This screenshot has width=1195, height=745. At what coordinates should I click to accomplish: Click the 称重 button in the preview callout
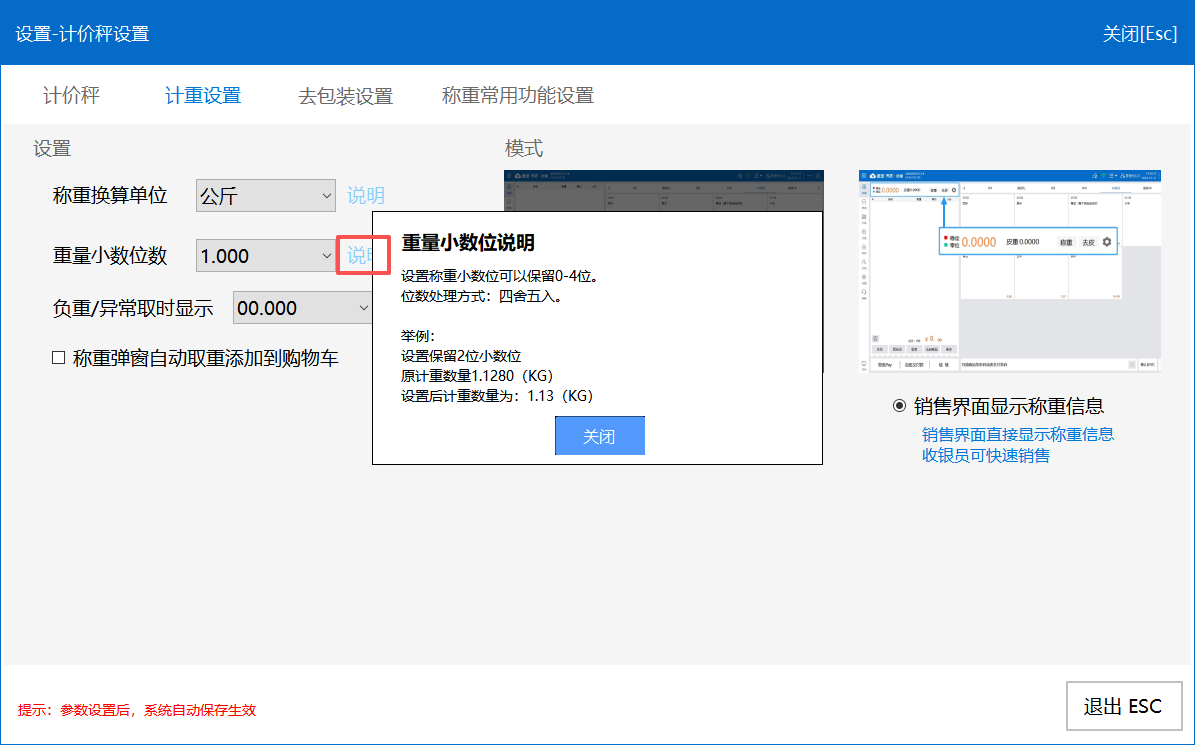[x=1066, y=242]
